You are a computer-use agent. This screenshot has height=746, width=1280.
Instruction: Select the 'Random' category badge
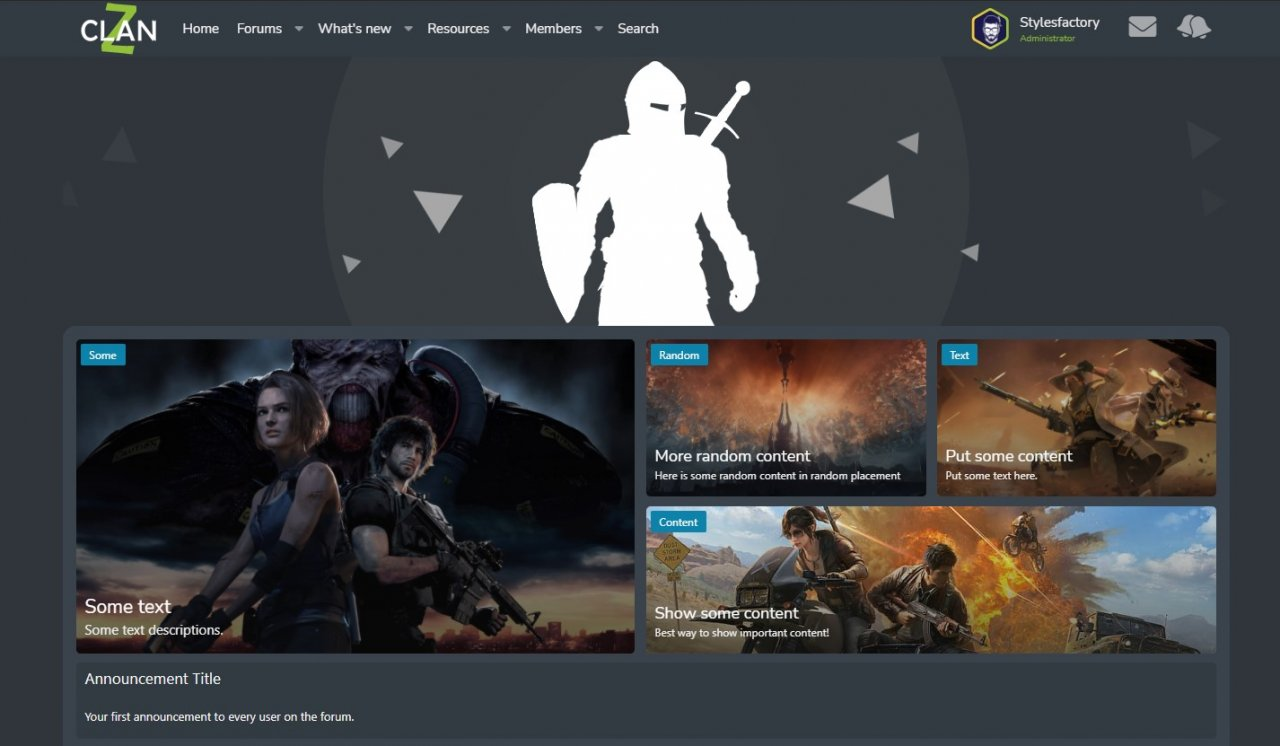(679, 355)
